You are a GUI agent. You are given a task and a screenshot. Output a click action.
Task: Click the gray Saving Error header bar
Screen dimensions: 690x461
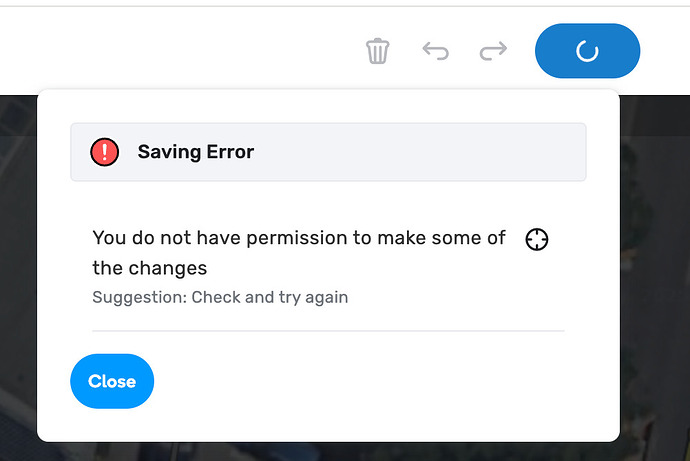400,152
